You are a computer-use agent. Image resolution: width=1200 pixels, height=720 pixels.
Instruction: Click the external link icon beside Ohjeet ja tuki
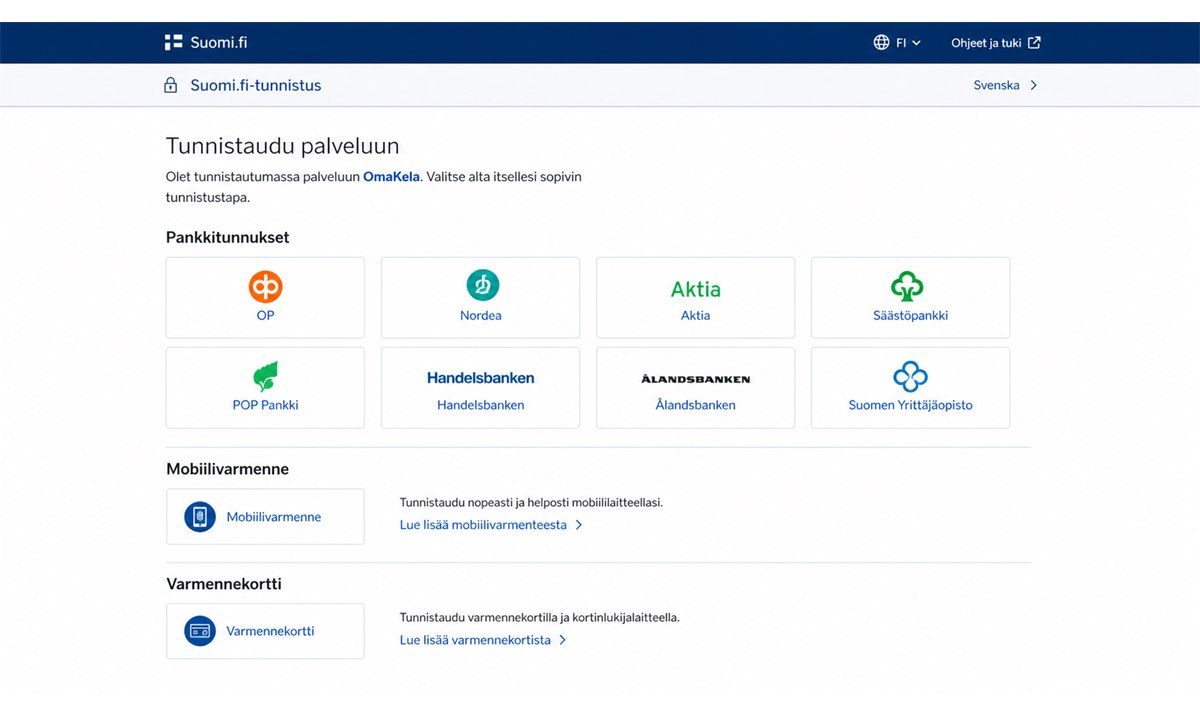pyautogui.click(x=1035, y=43)
